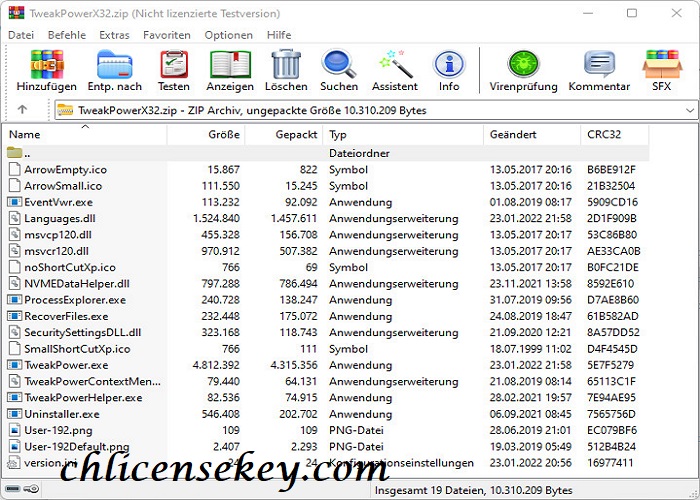Viewport: 700px width, 500px height.
Task: Click CRC32 value B6BE912F
Action: (x=611, y=169)
